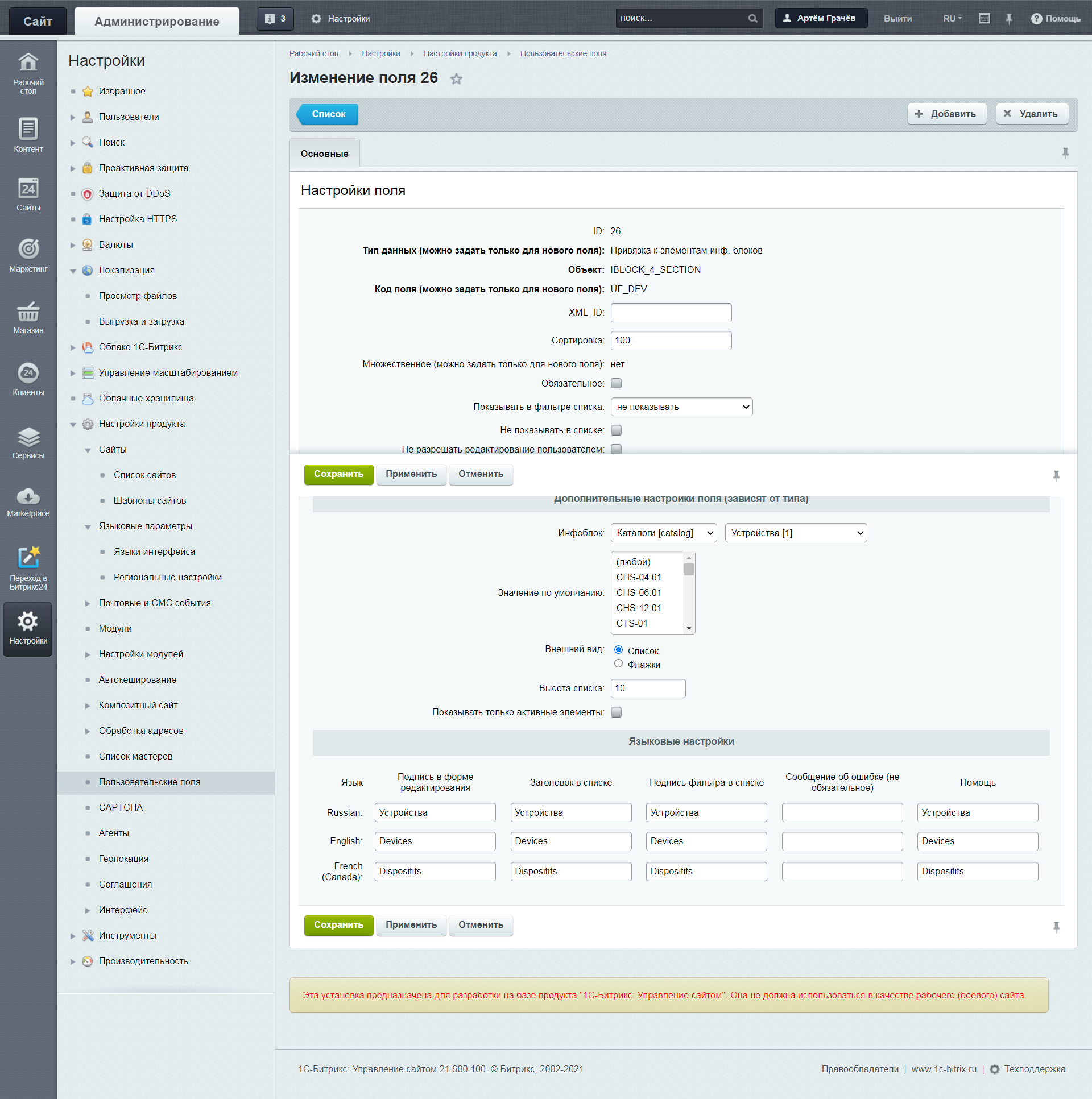Screen dimensions: 1092x1099
Task: Expand Почтовые и СМС события node
Action: coord(87,604)
